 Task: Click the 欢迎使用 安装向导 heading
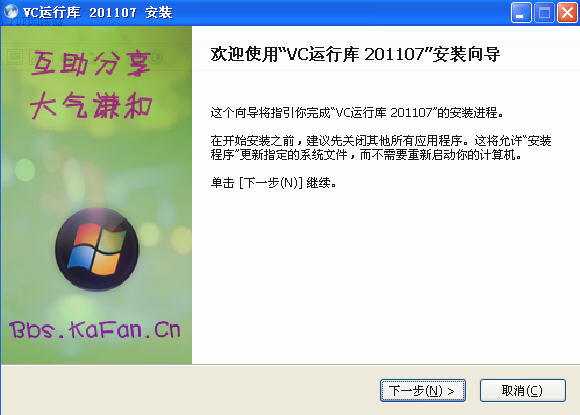(x=355, y=55)
